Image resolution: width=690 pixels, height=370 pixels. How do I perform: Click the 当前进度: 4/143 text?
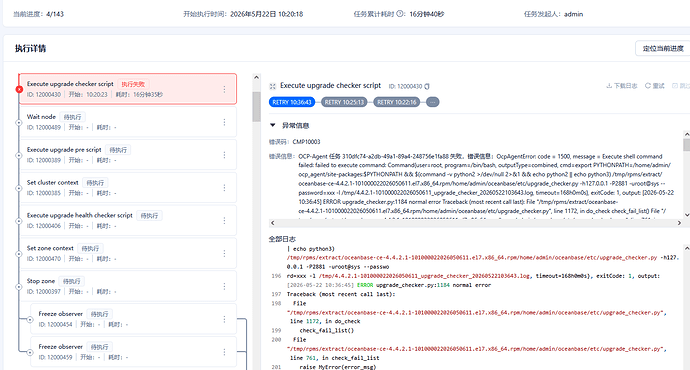click(39, 14)
